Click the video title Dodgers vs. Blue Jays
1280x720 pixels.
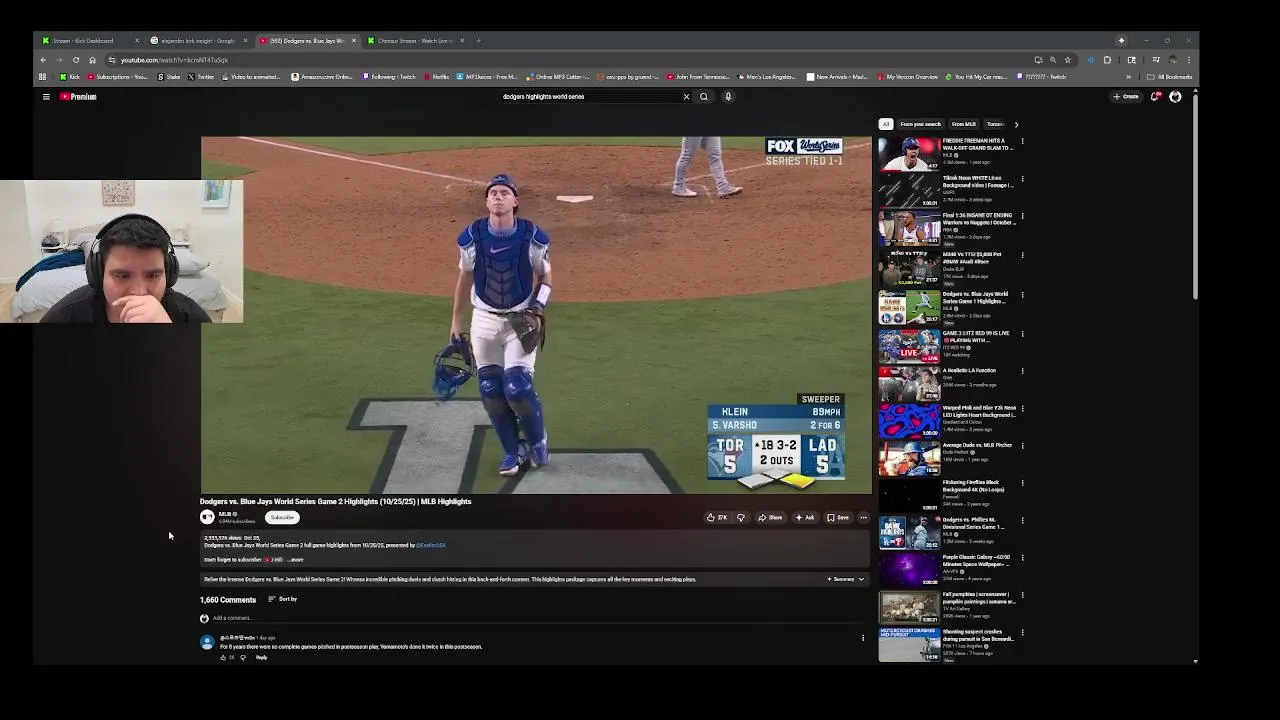pos(335,502)
